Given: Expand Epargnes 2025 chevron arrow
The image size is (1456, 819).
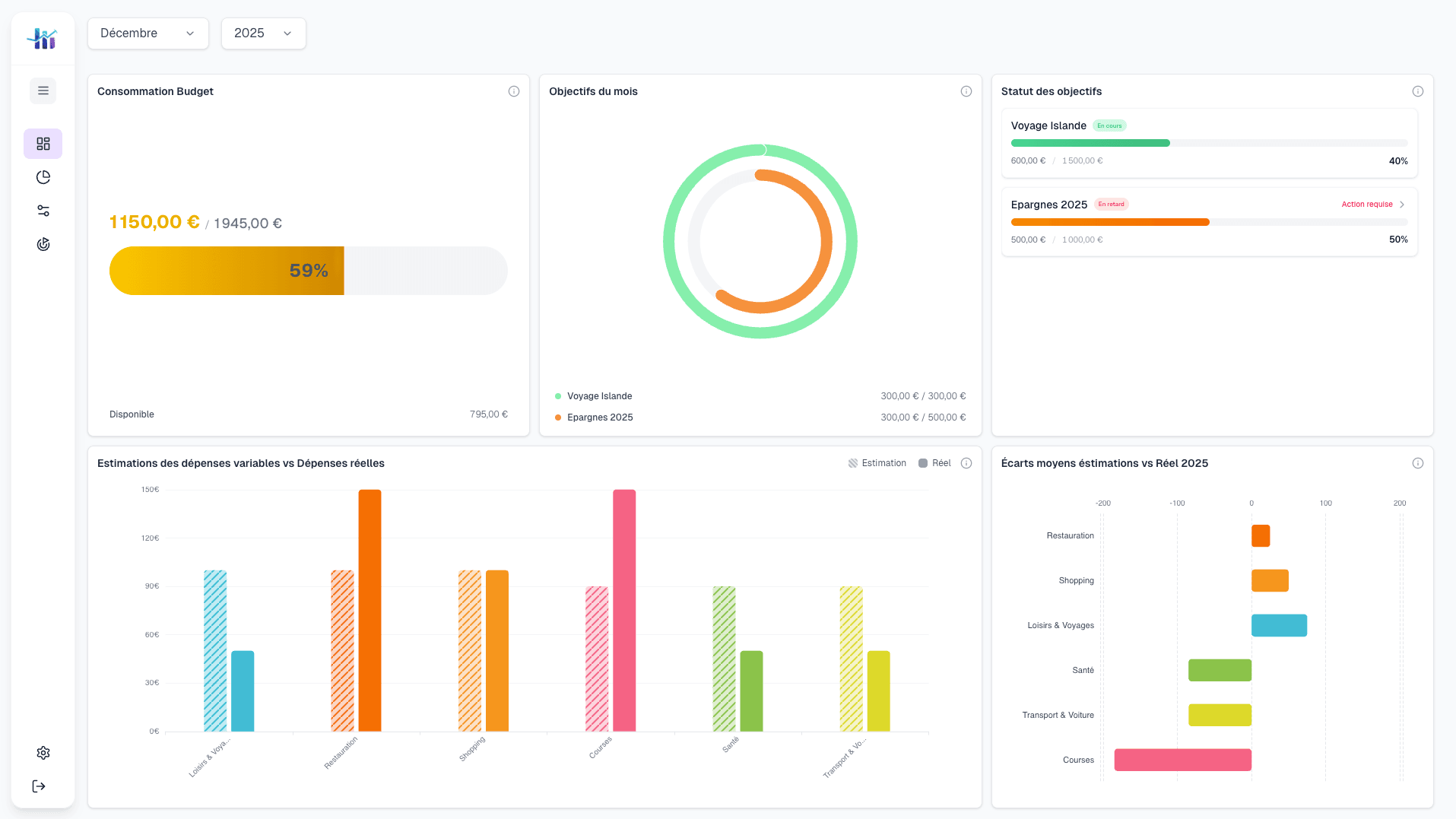Looking at the screenshot, I should [x=1402, y=205].
